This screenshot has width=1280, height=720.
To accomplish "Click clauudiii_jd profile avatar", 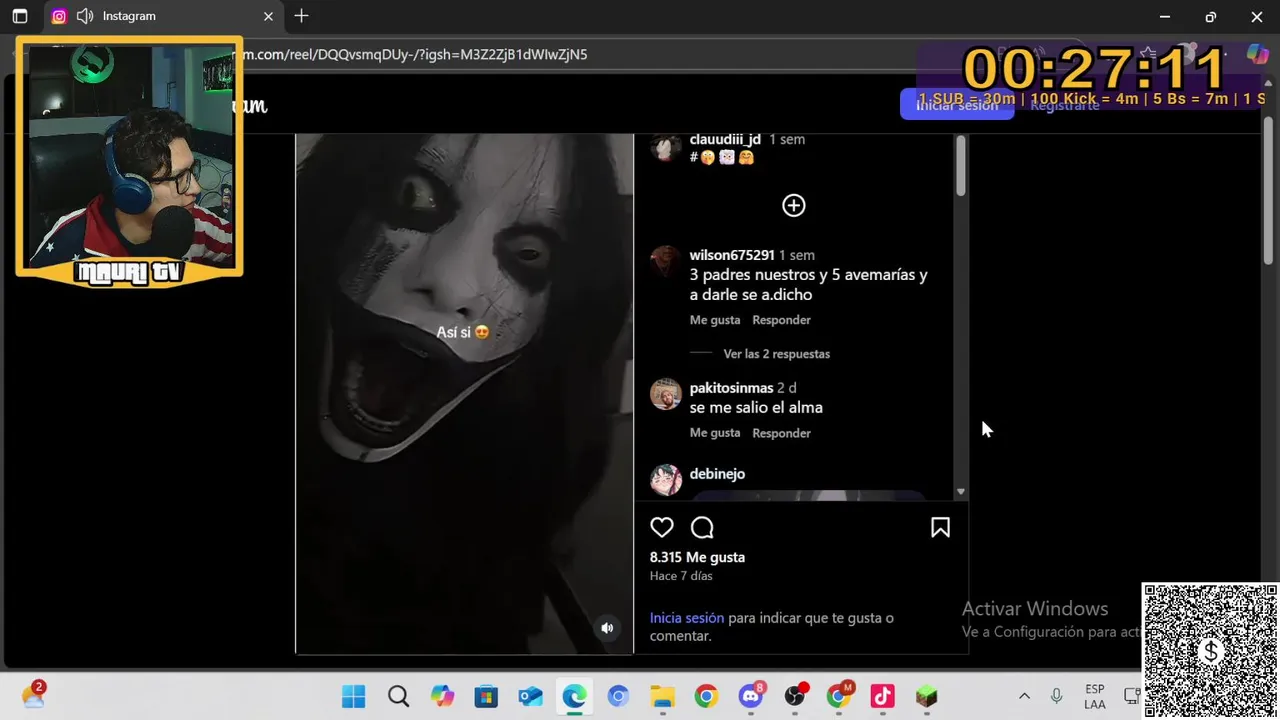I will (666, 147).
